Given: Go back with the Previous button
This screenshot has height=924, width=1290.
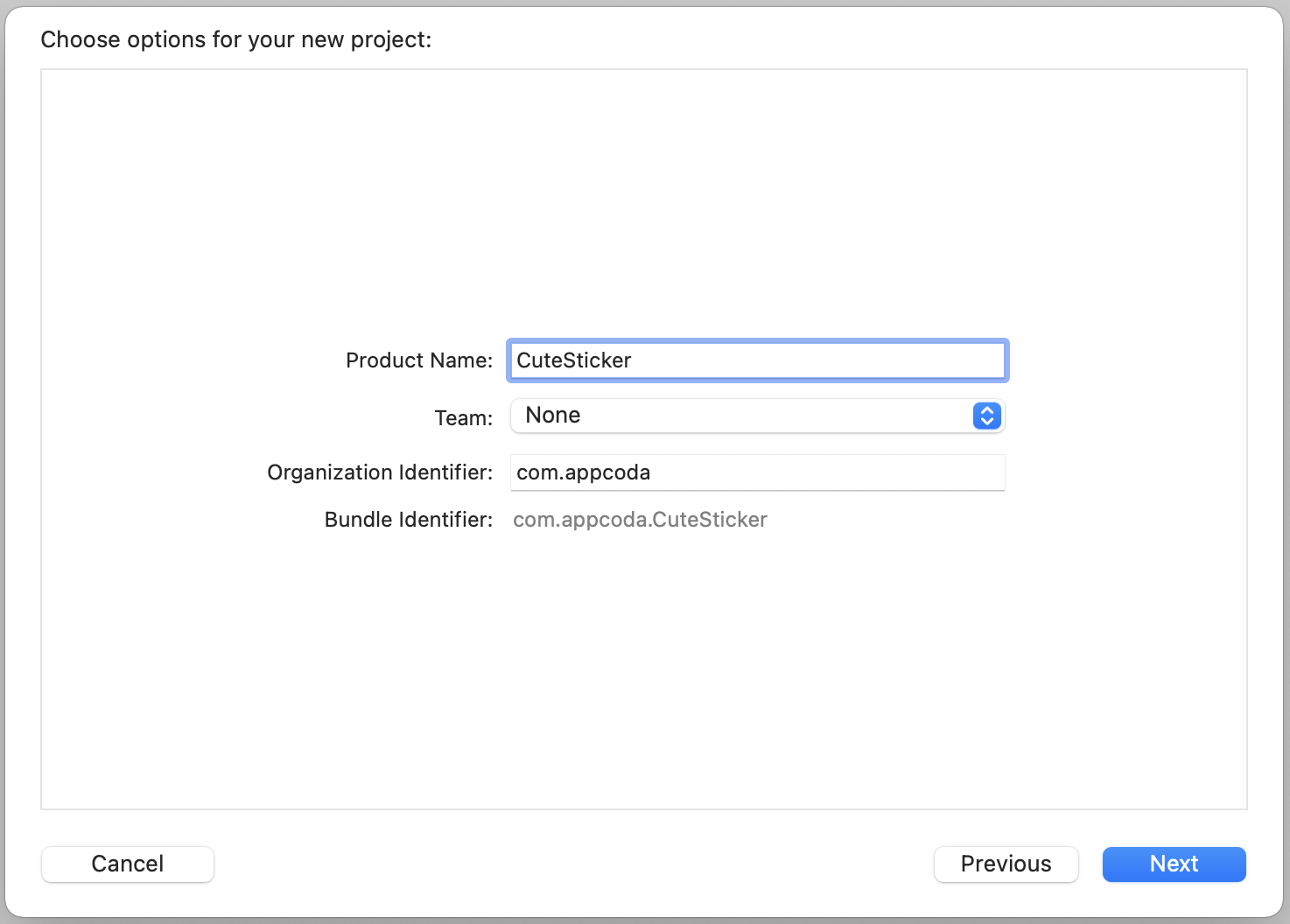Looking at the screenshot, I should 1006,864.
